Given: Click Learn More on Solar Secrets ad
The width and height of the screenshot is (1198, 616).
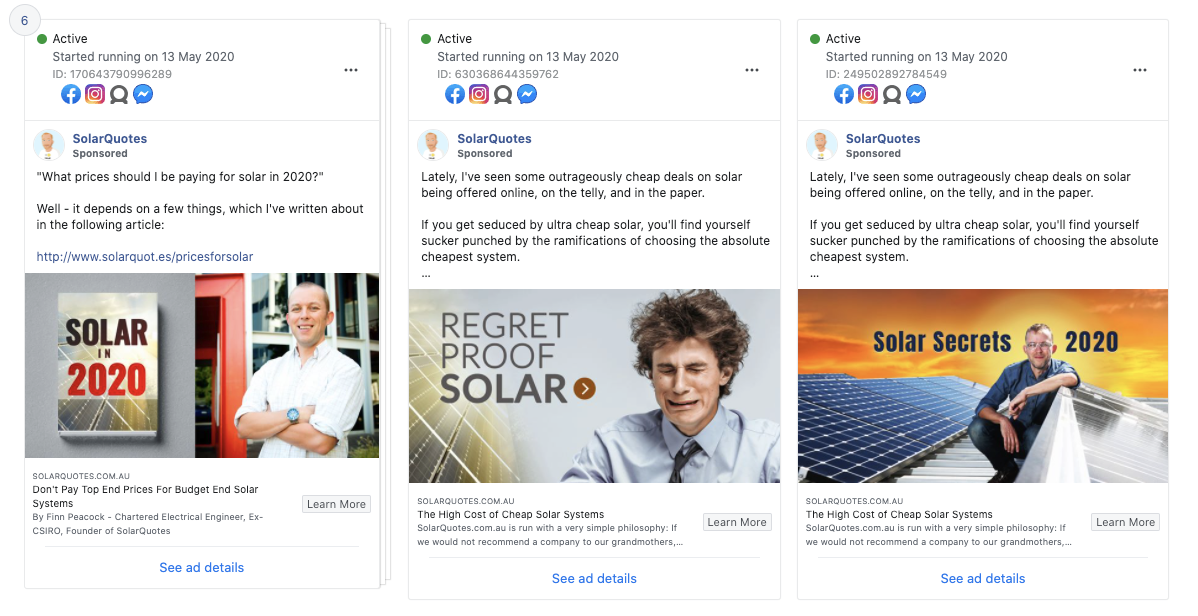Looking at the screenshot, I should point(1125,523).
